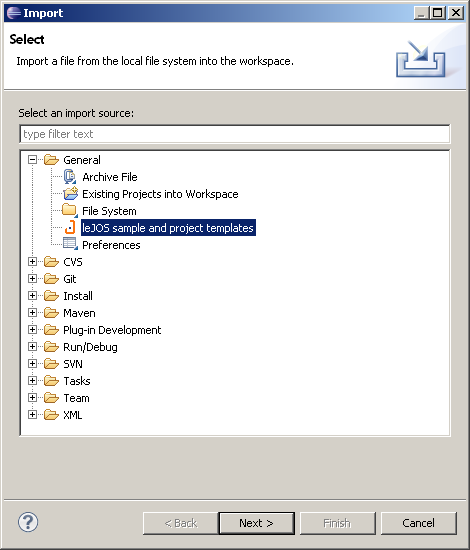Collapse the General category
Screen dimensions: 470x550
coord(32,160)
